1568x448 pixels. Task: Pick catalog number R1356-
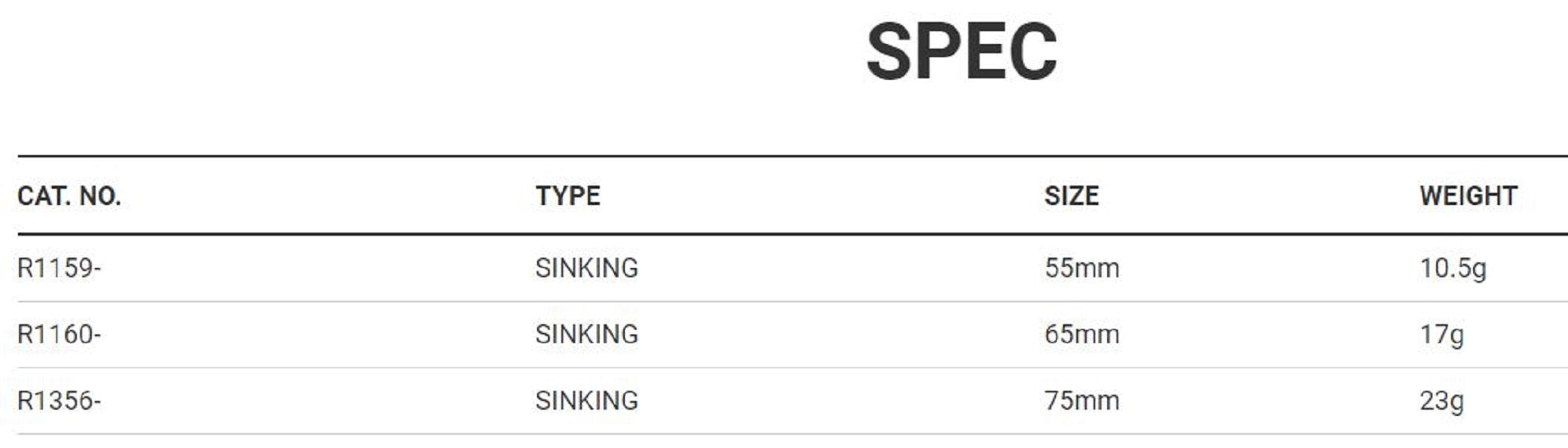(x=59, y=401)
